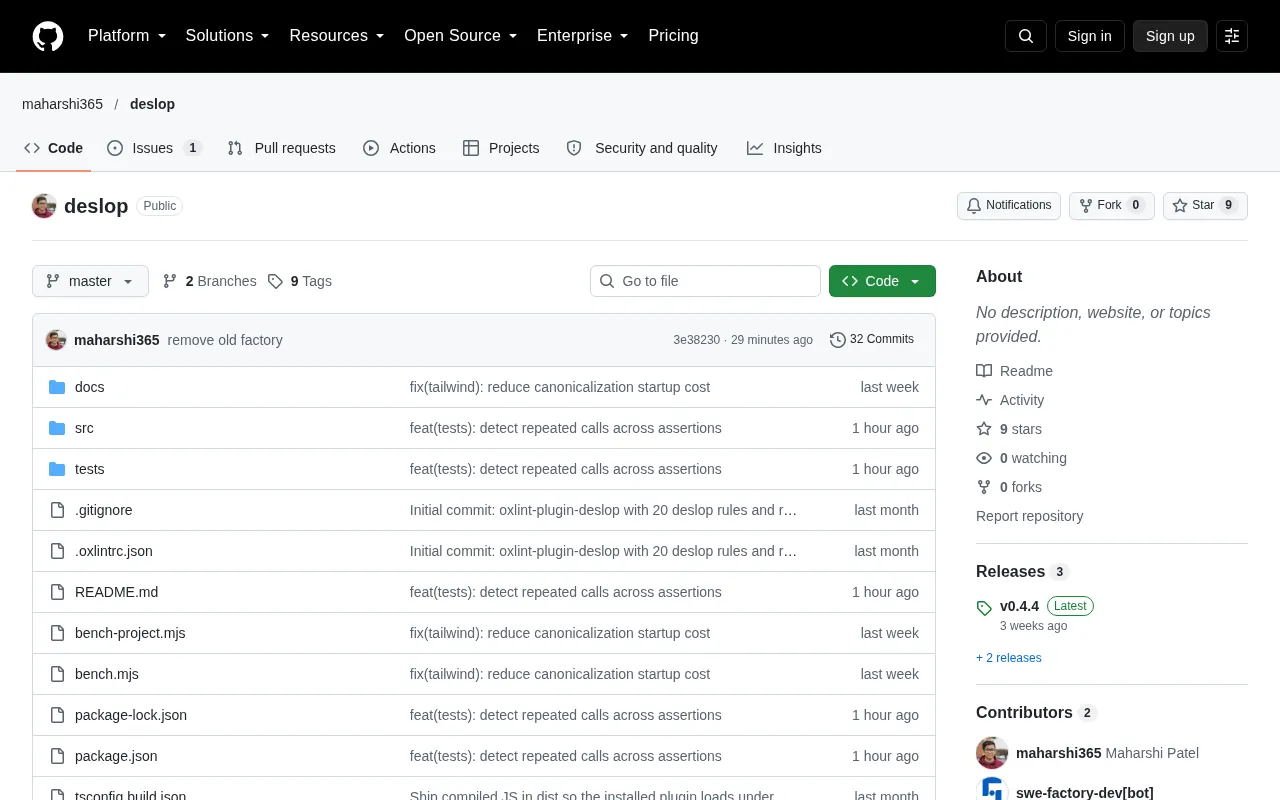Click the docs folder icon

tap(57, 387)
